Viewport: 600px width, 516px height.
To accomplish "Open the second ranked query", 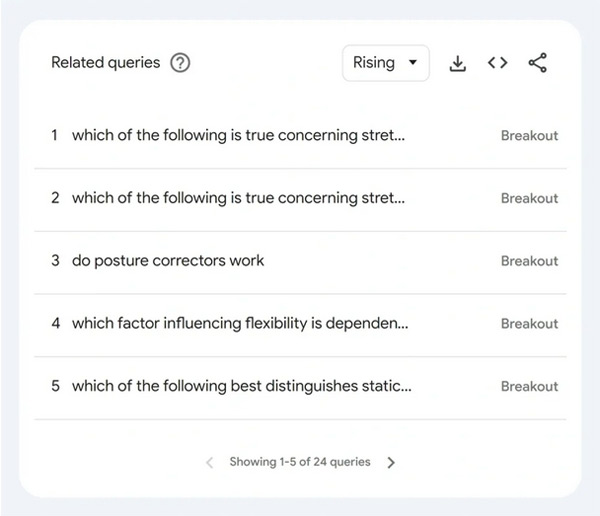I will tap(238, 198).
